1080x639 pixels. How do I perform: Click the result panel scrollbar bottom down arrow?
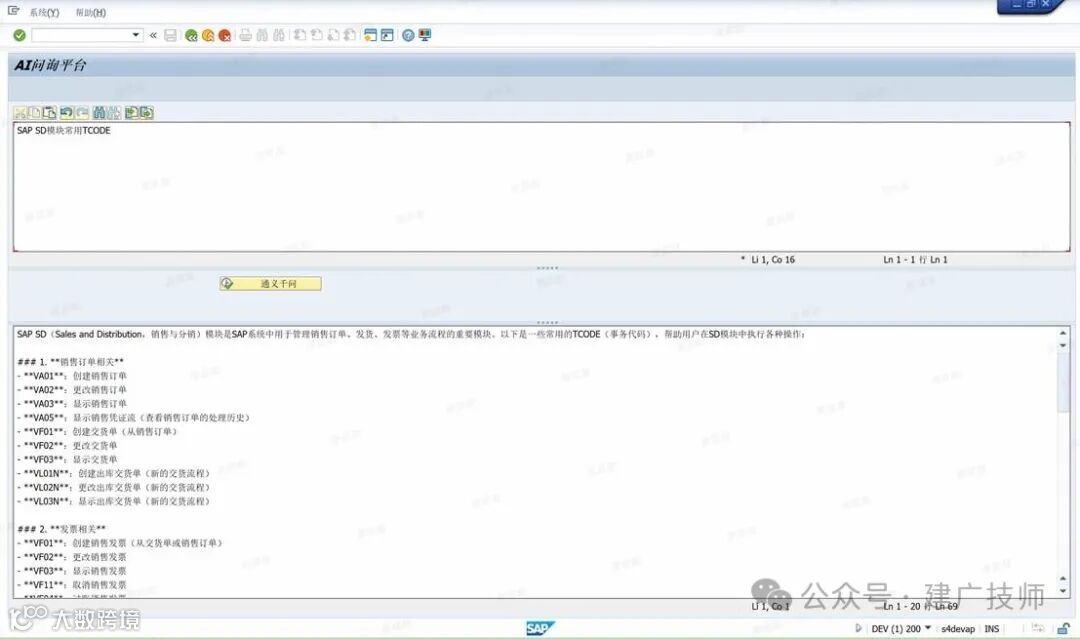tap(1063, 591)
